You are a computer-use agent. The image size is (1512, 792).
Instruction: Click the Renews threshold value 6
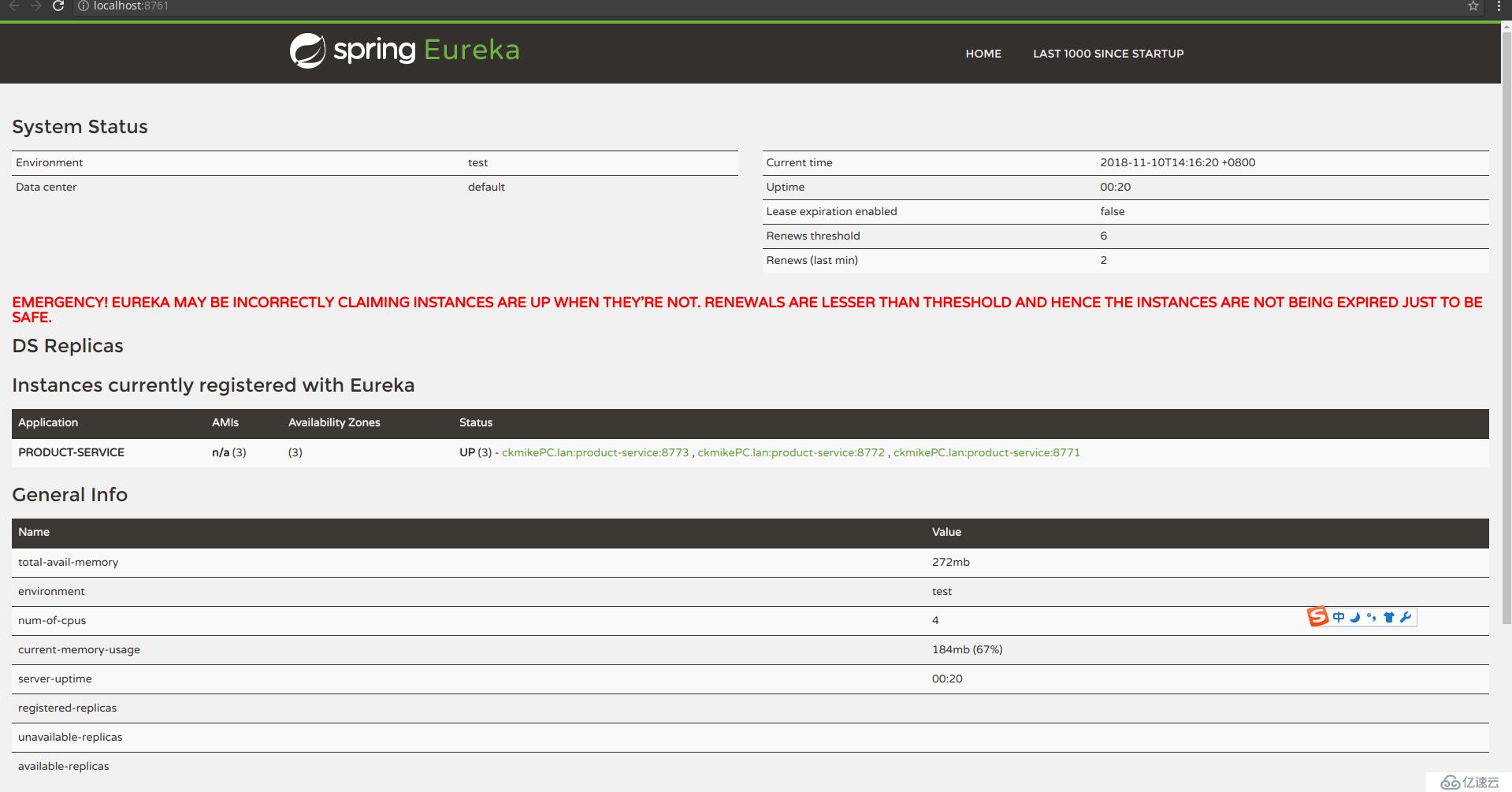tap(1104, 236)
